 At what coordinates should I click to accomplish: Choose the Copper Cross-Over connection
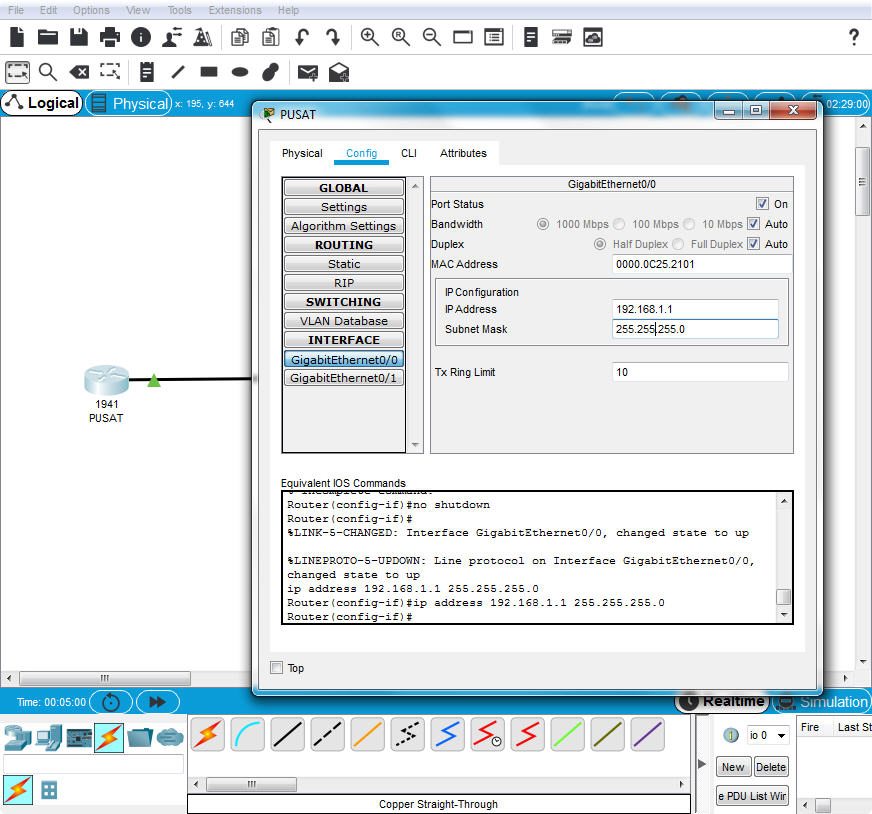327,734
